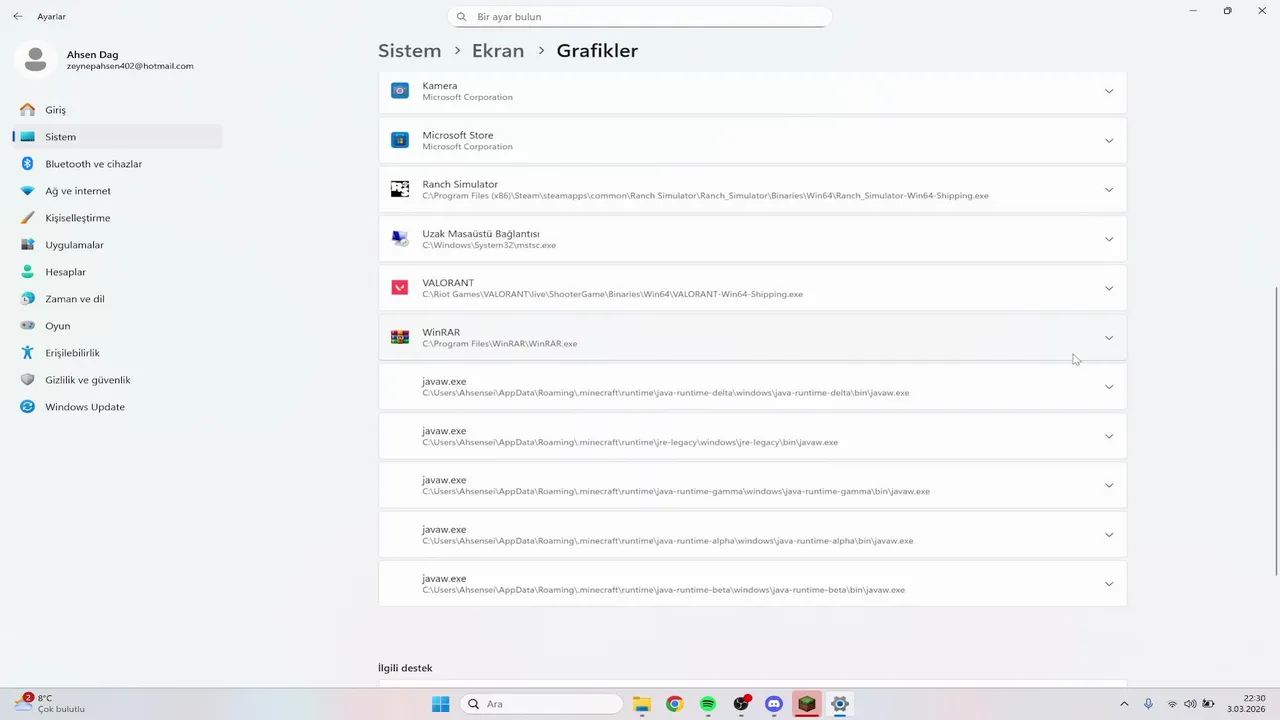Open the Ağ ve internet icon
This screenshot has width=1280, height=720.
coord(27,191)
